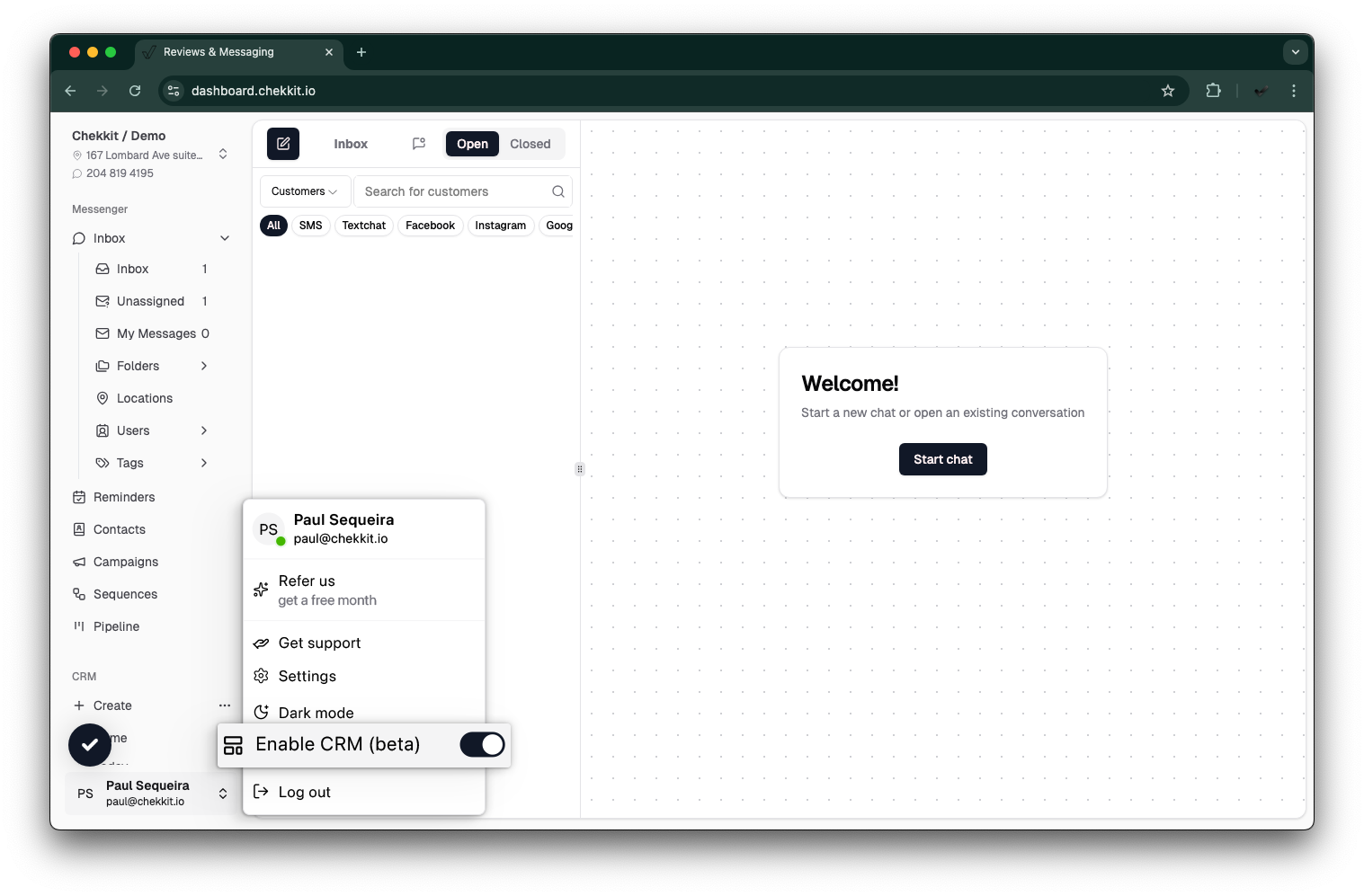The width and height of the screenshot is (1364, 896).
Task: Click the search magnifier icon
Action: (557, 191)
